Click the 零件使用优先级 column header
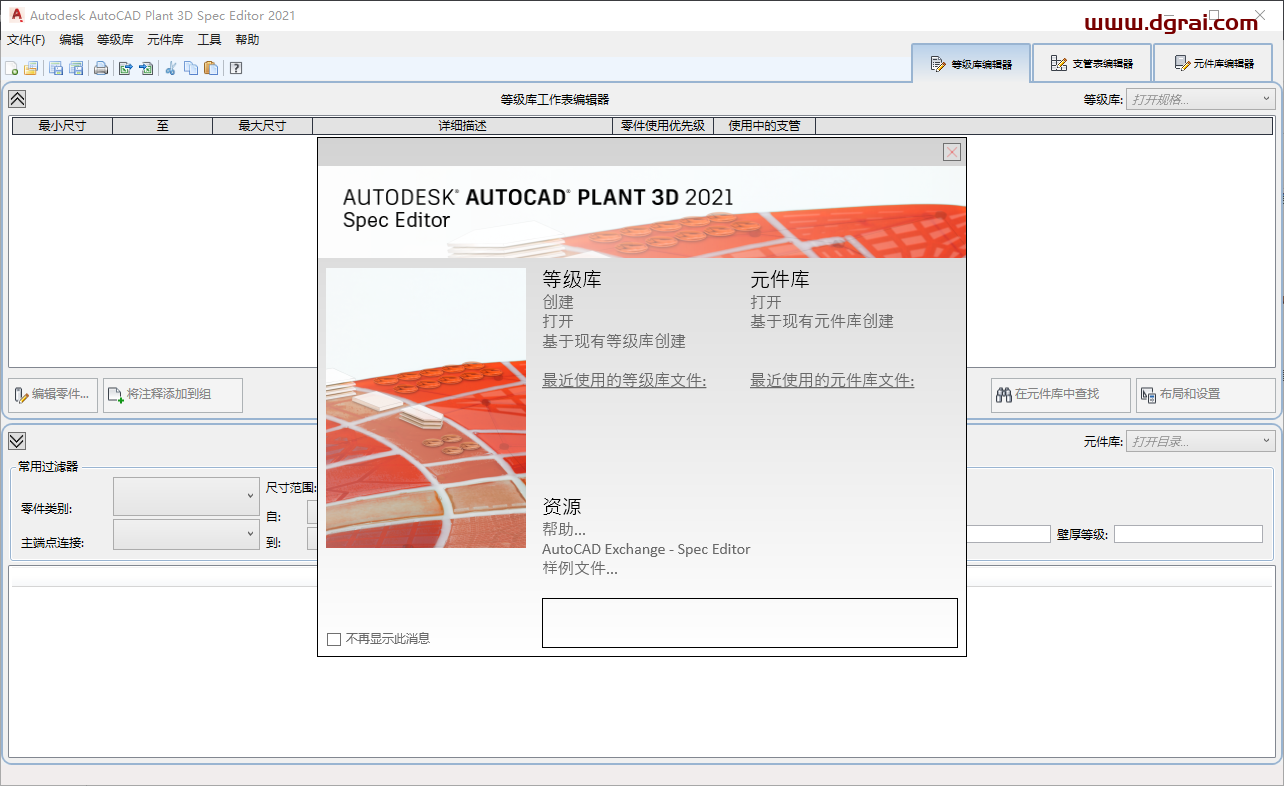This screenshot has height=786, width=1284. [663, 126]
